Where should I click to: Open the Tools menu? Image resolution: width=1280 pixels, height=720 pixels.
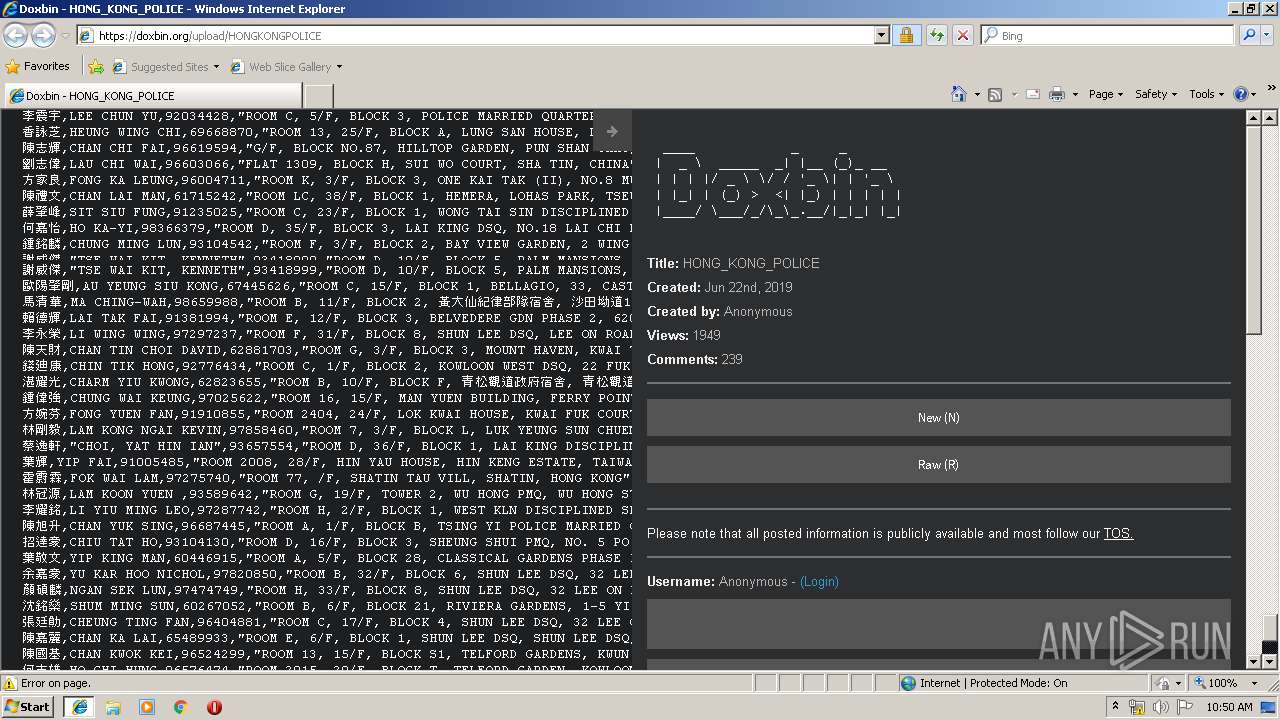tap(1207, 94)
